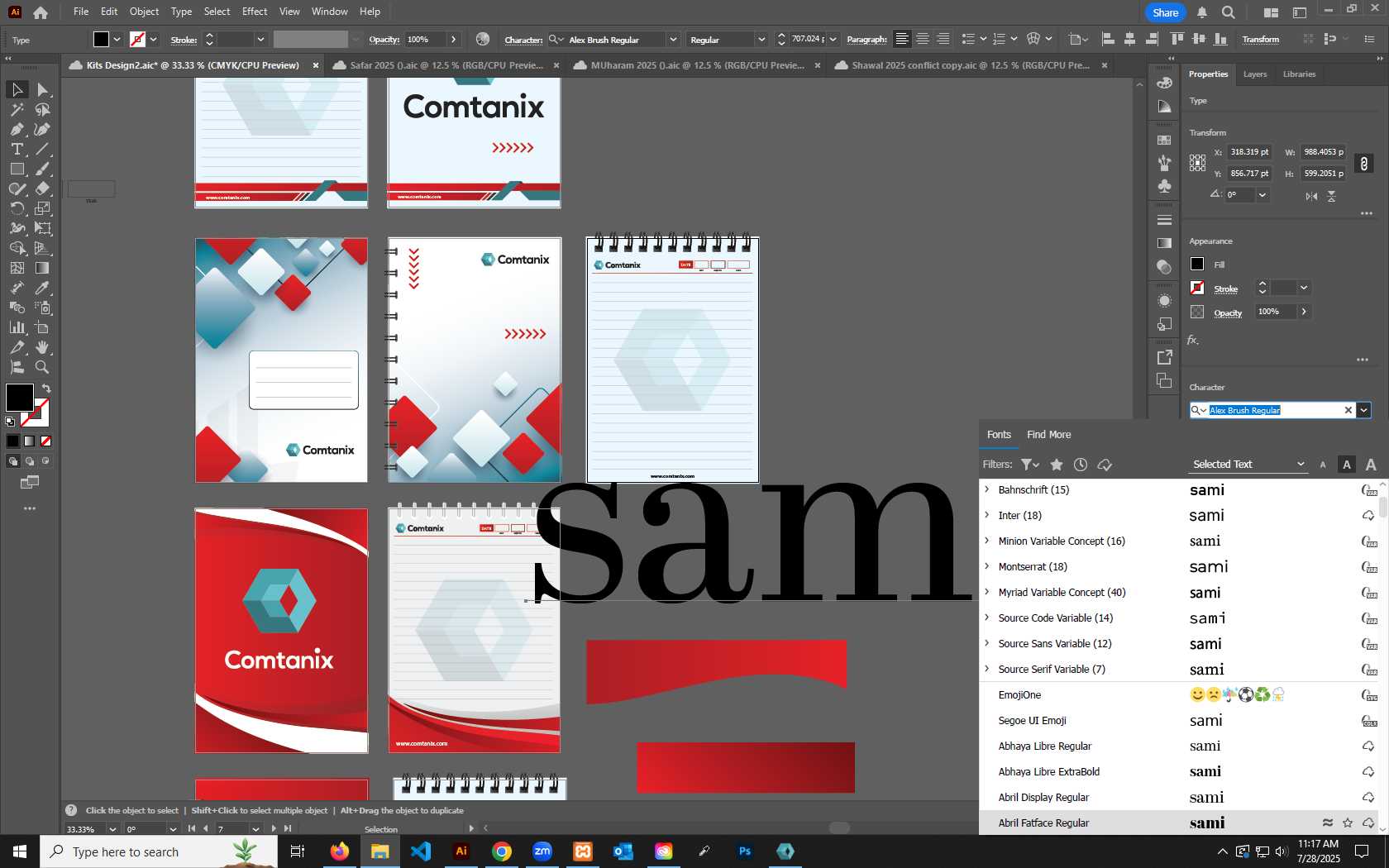Select the Hand tool

(43, 347)
